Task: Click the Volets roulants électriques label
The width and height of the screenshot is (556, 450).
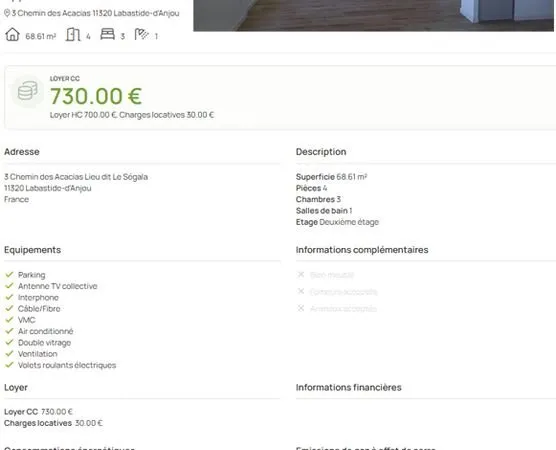Action: (67, 365)
